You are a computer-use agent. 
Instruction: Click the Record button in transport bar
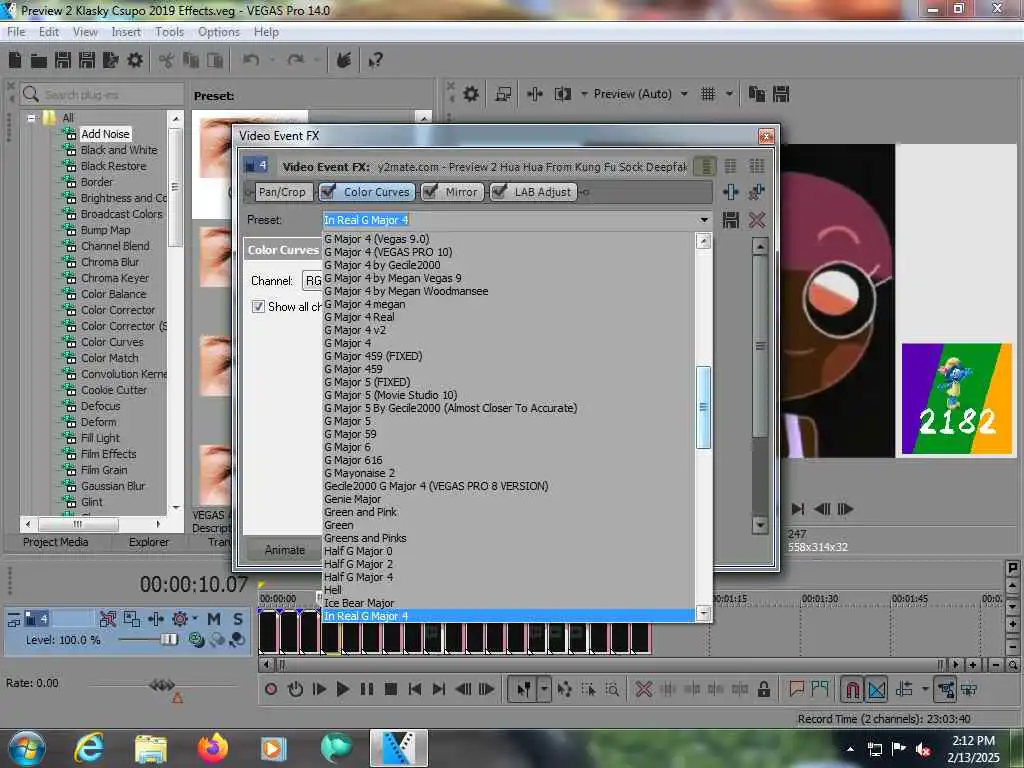(x=271, y=689)
